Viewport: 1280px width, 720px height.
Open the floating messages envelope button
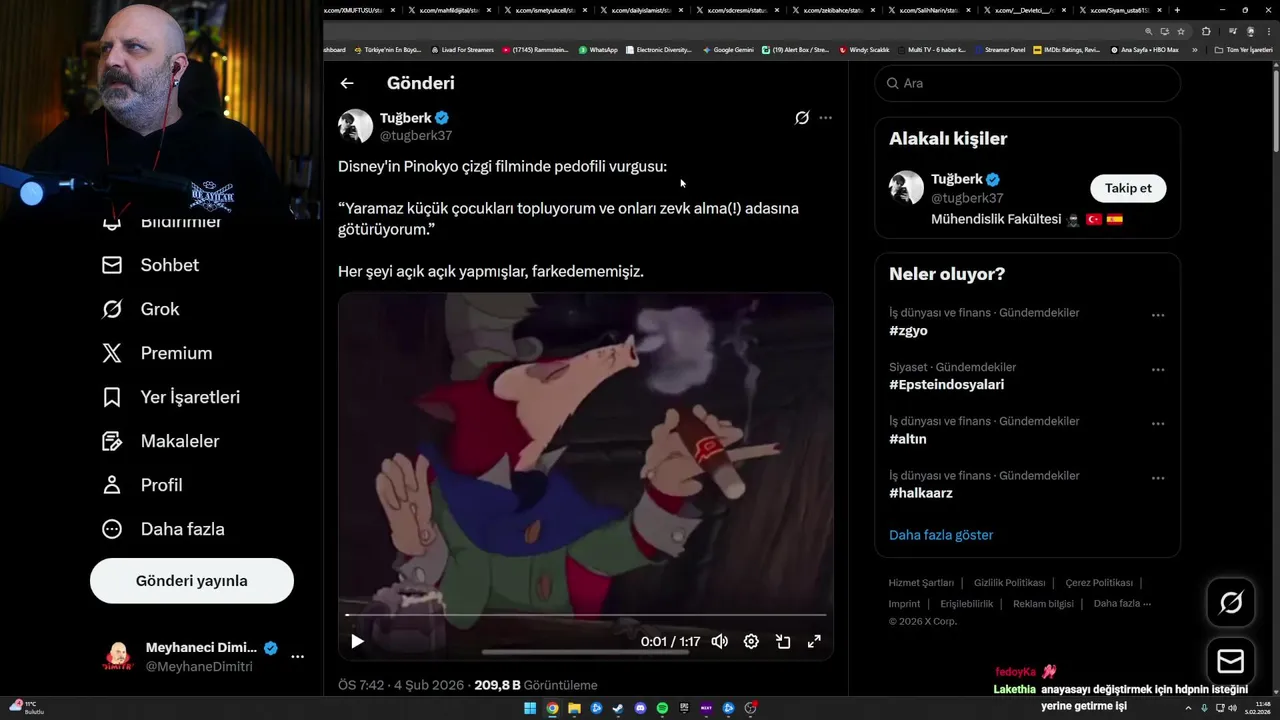[1231, 662]
